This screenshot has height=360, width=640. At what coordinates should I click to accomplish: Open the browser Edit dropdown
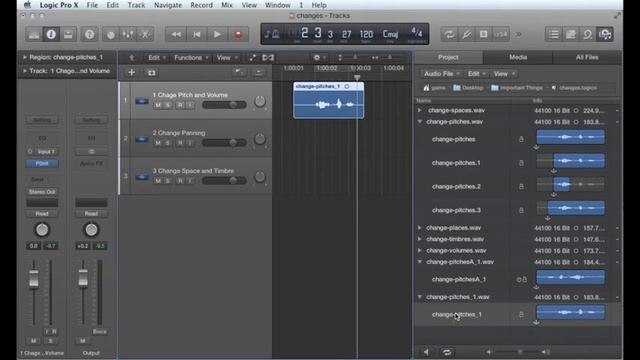(476, 74)
